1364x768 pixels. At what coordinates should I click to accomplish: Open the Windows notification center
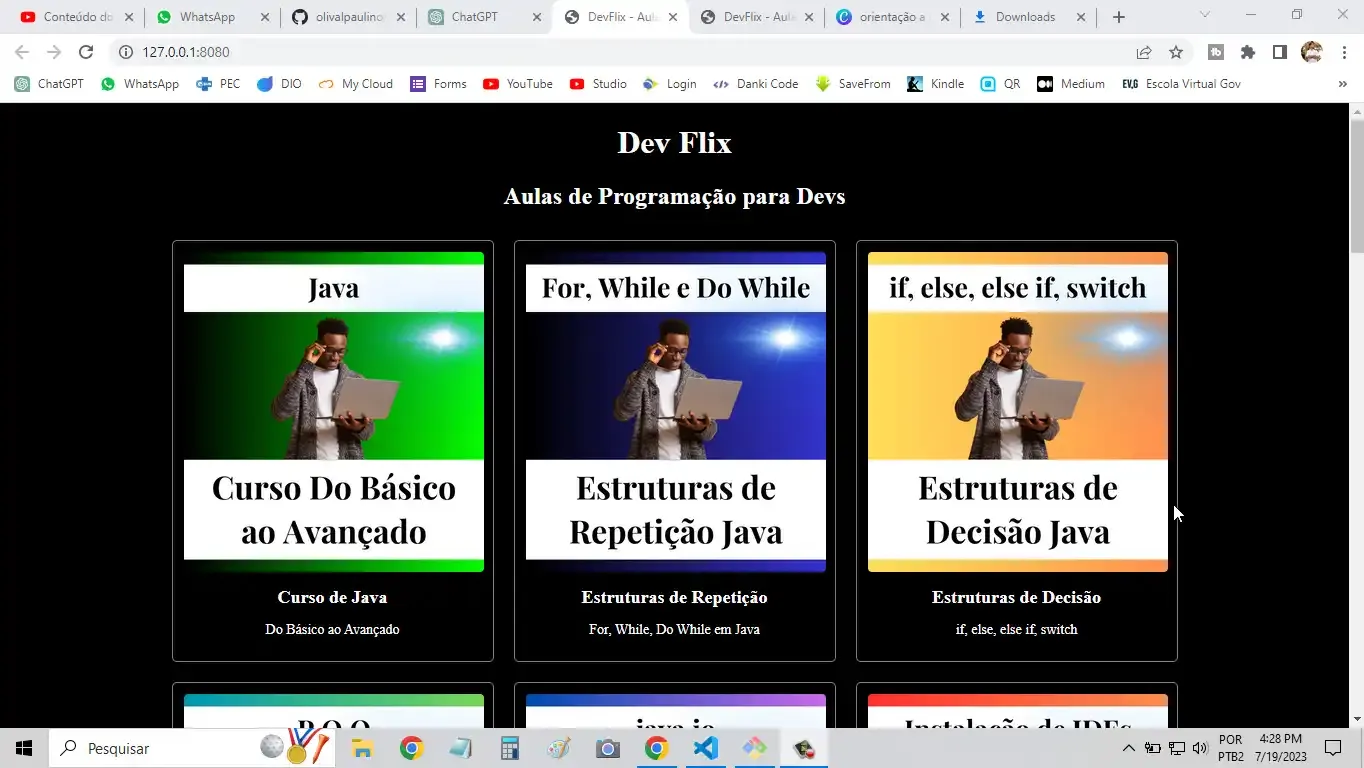click(x=1333, y=748)
